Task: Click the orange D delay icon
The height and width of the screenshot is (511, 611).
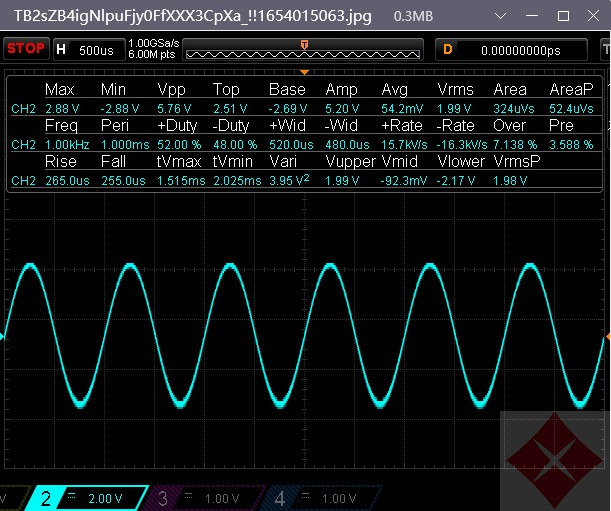Action: click(x=448, y=49)
